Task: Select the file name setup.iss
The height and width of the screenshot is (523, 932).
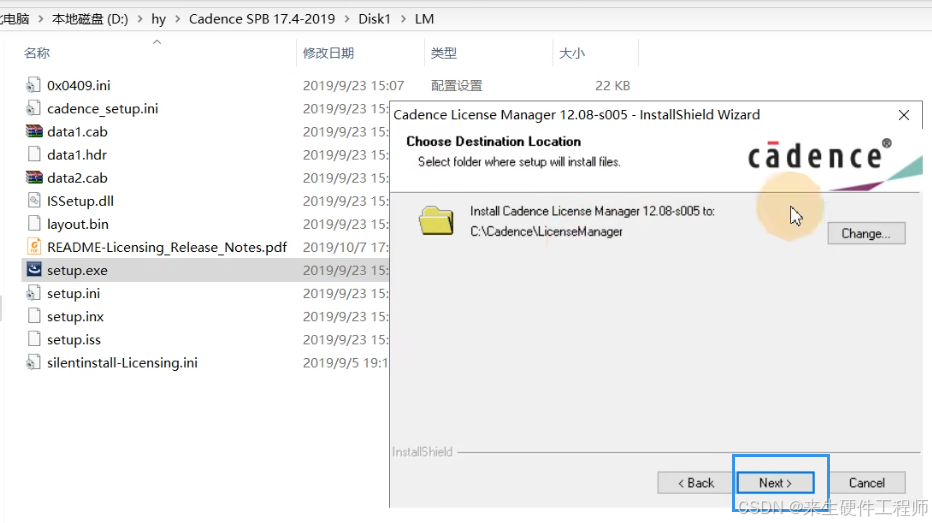Action: click(x=74, y=339)
